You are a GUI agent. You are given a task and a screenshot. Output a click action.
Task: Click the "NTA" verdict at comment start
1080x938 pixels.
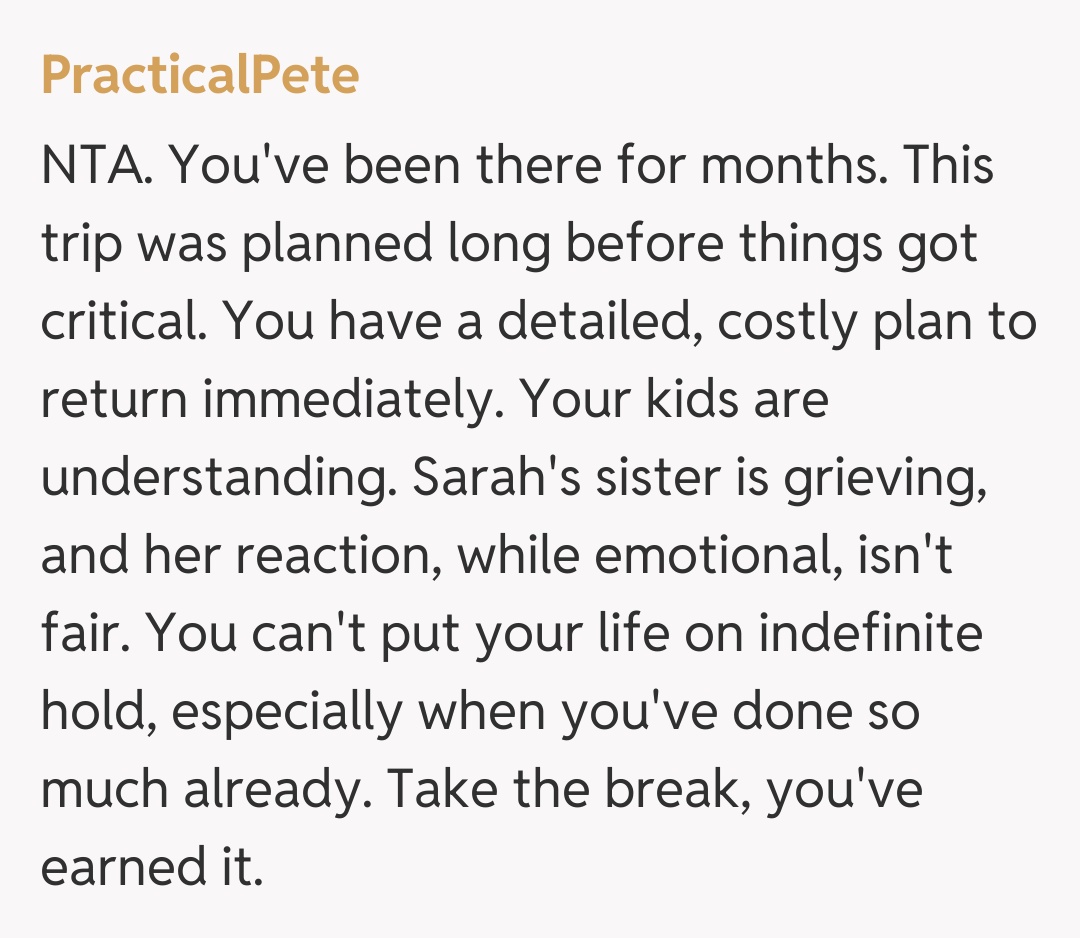coord(95,167)
